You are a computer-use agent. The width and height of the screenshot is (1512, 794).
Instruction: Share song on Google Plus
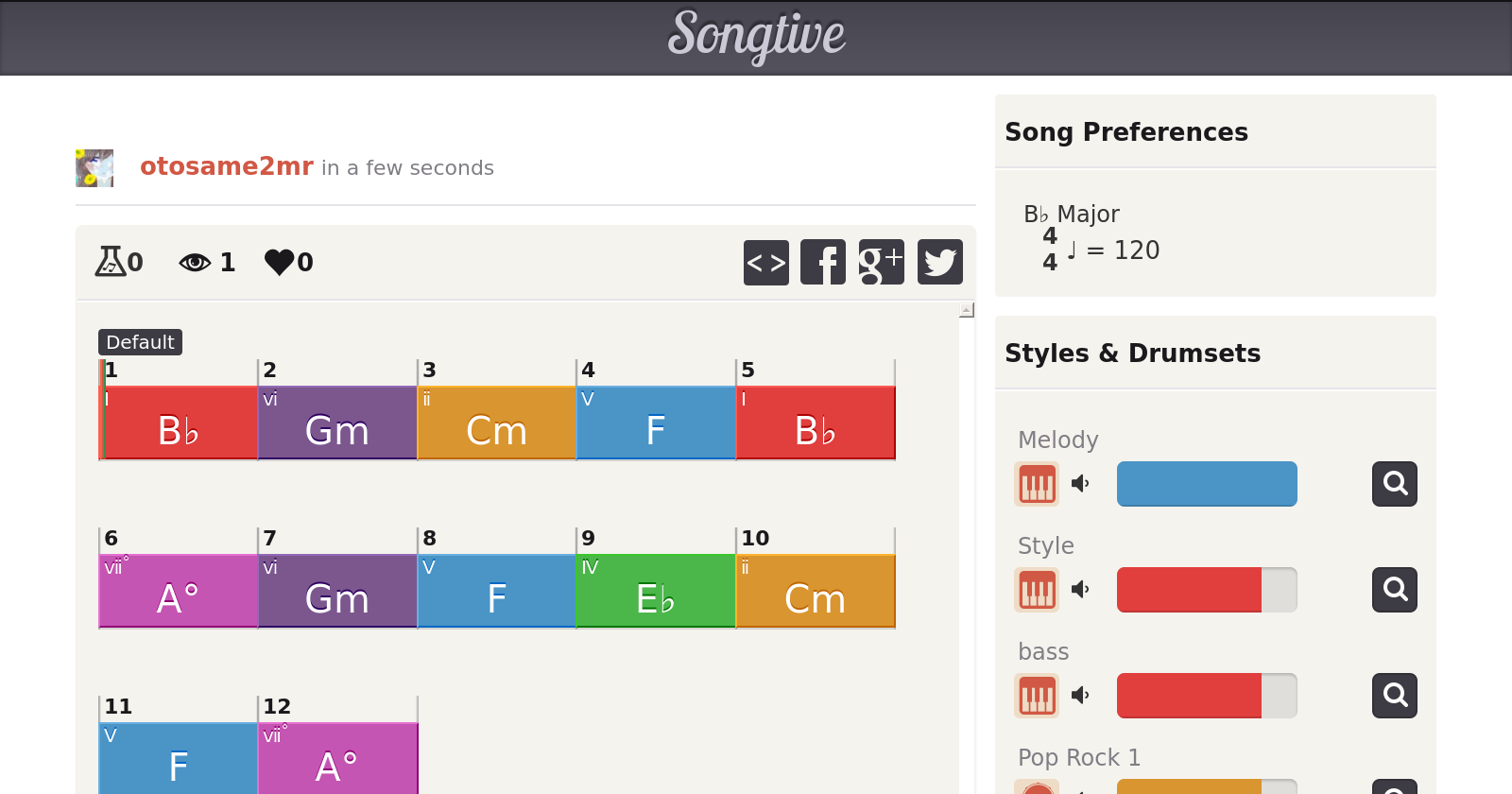(x=881, y=262)
